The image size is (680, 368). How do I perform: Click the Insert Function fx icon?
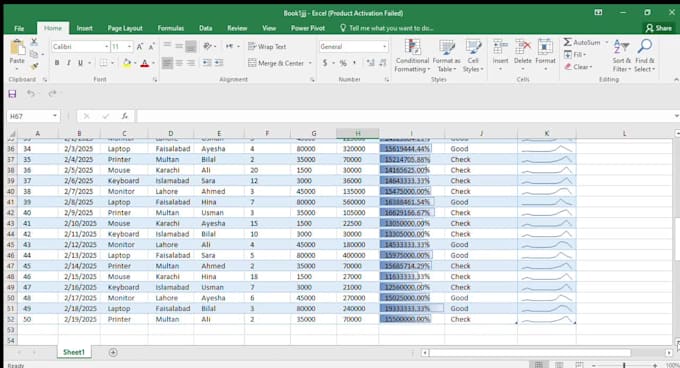(124, 116)
